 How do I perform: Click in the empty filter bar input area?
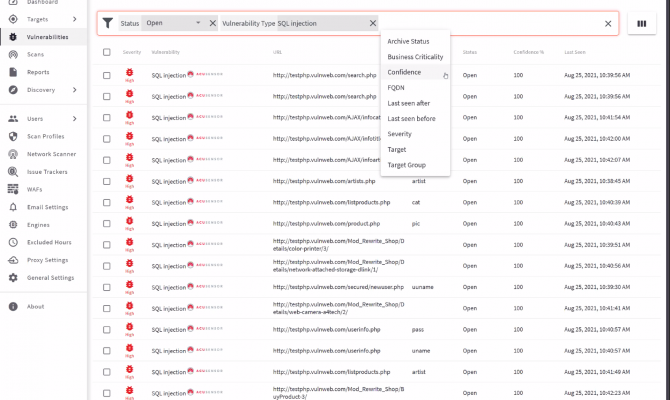(x=489, y=24)
